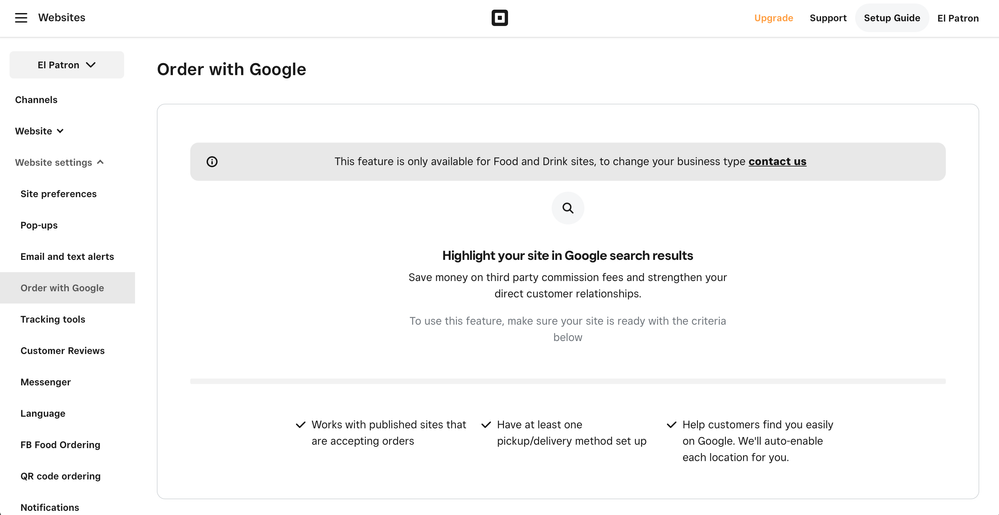The image size is (999, 515).
Task: Expand the Website menu section
Action: pyautogui.click(x=39, y=131)
